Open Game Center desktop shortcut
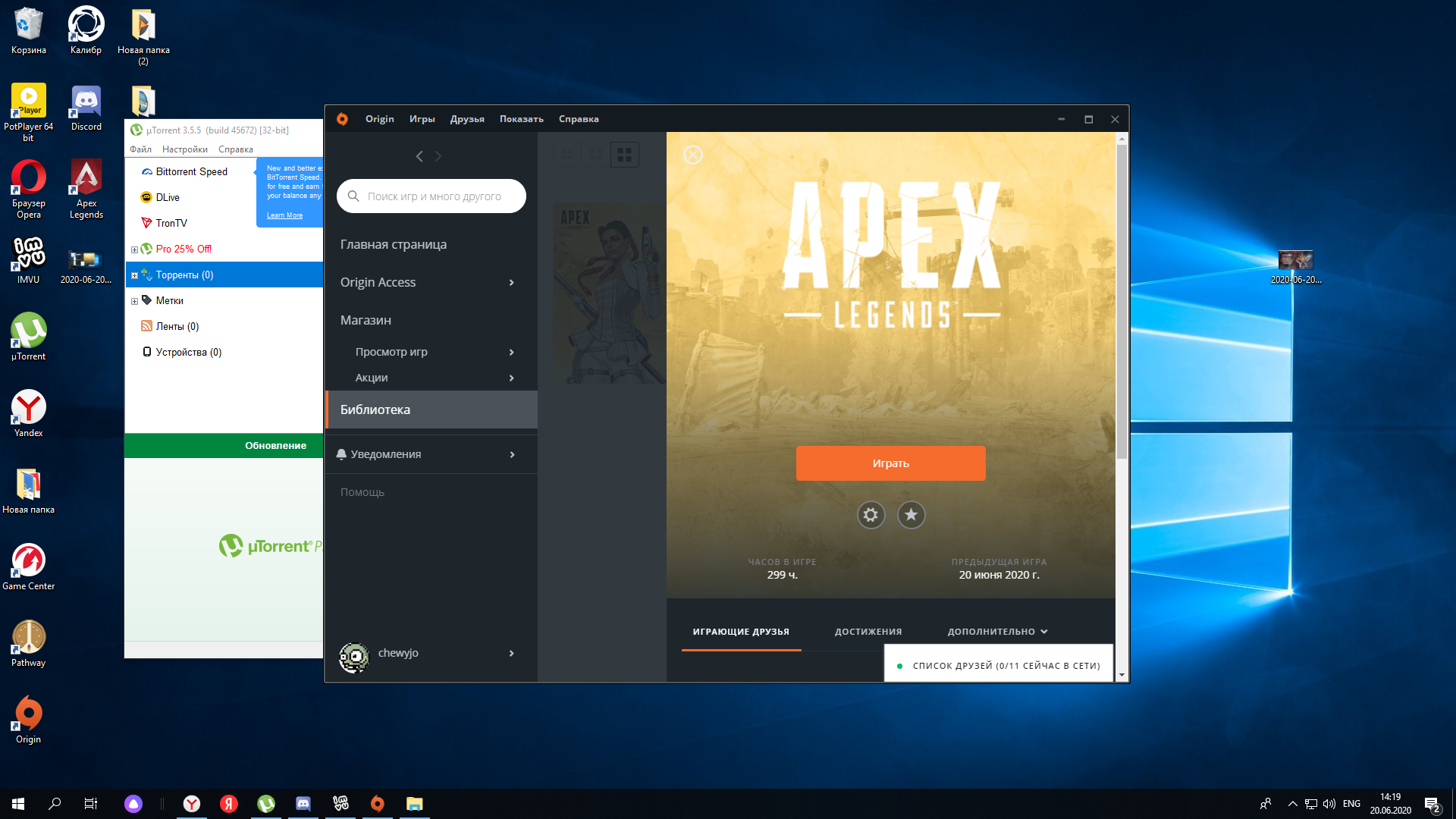The width and height of the screenshot is (1456, 819). (28, 566)
